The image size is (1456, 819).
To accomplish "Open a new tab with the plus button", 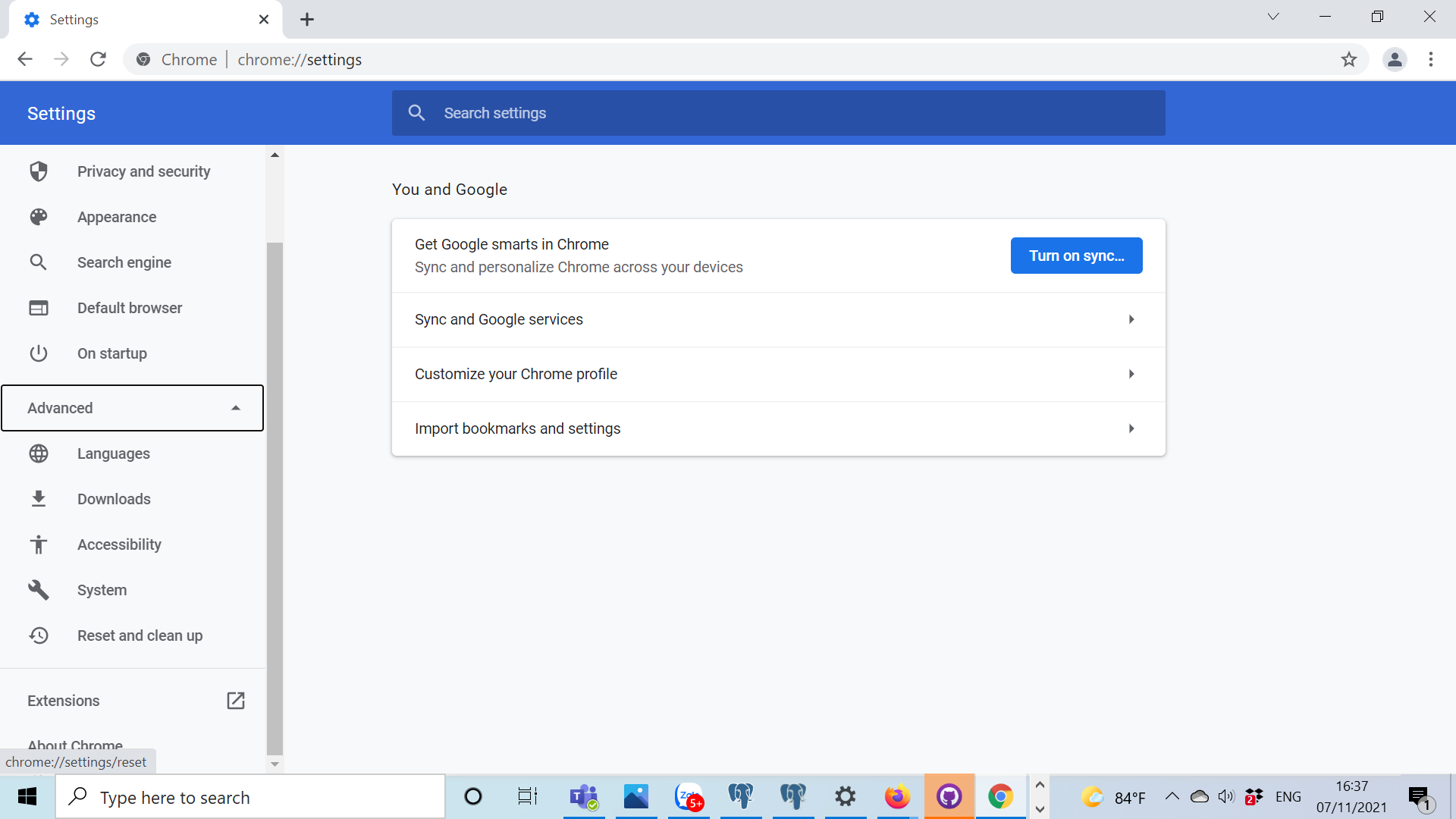I will pos(307,20).
